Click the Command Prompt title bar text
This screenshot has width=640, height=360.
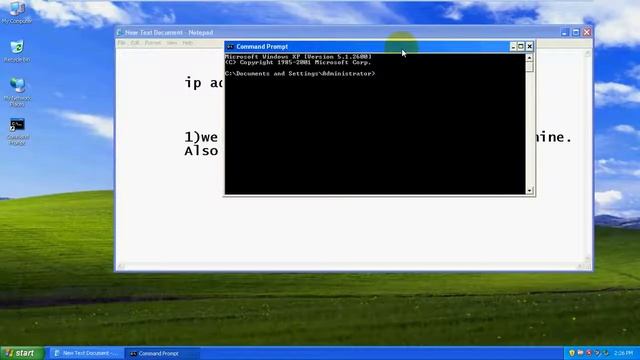click(262, 47)
